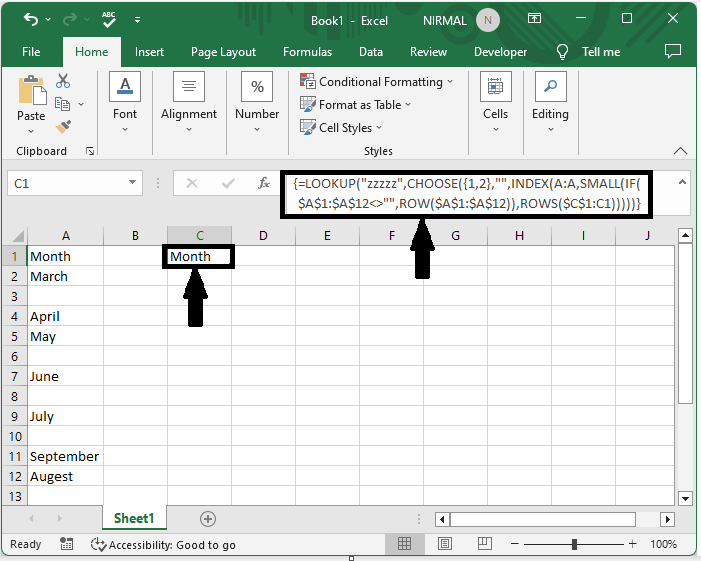This screenshot has height=561, width=701.
Task: Switch to Normal view icon
Action: [x=404, y=544]
